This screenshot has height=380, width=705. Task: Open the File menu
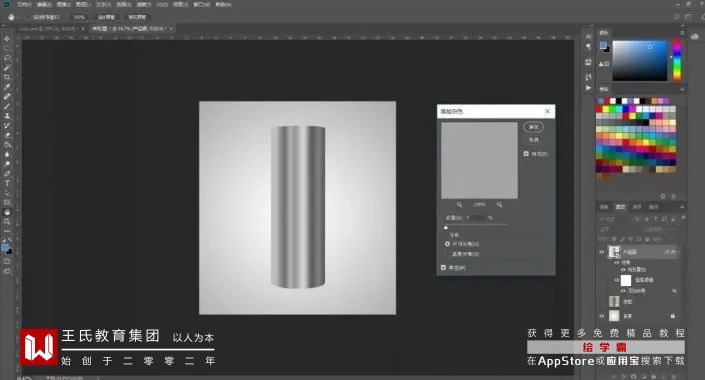24,4
